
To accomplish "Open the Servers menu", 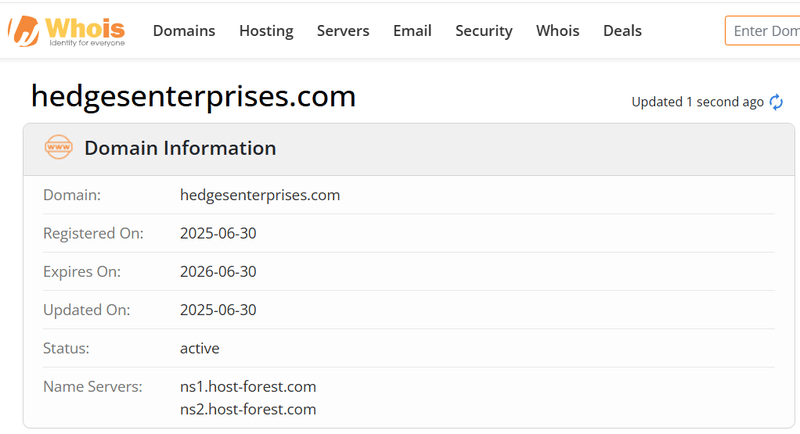I will click(x=343, y=31).
